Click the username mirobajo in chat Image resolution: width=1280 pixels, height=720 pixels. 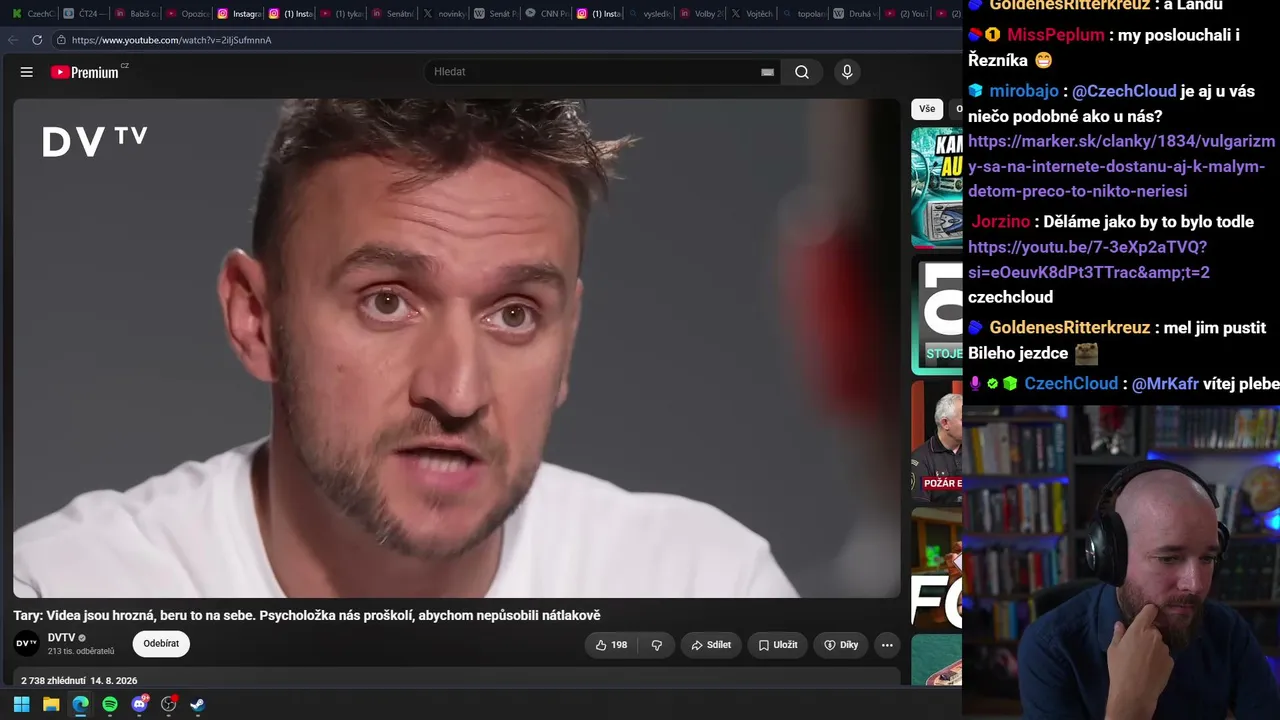[1024, 91]
